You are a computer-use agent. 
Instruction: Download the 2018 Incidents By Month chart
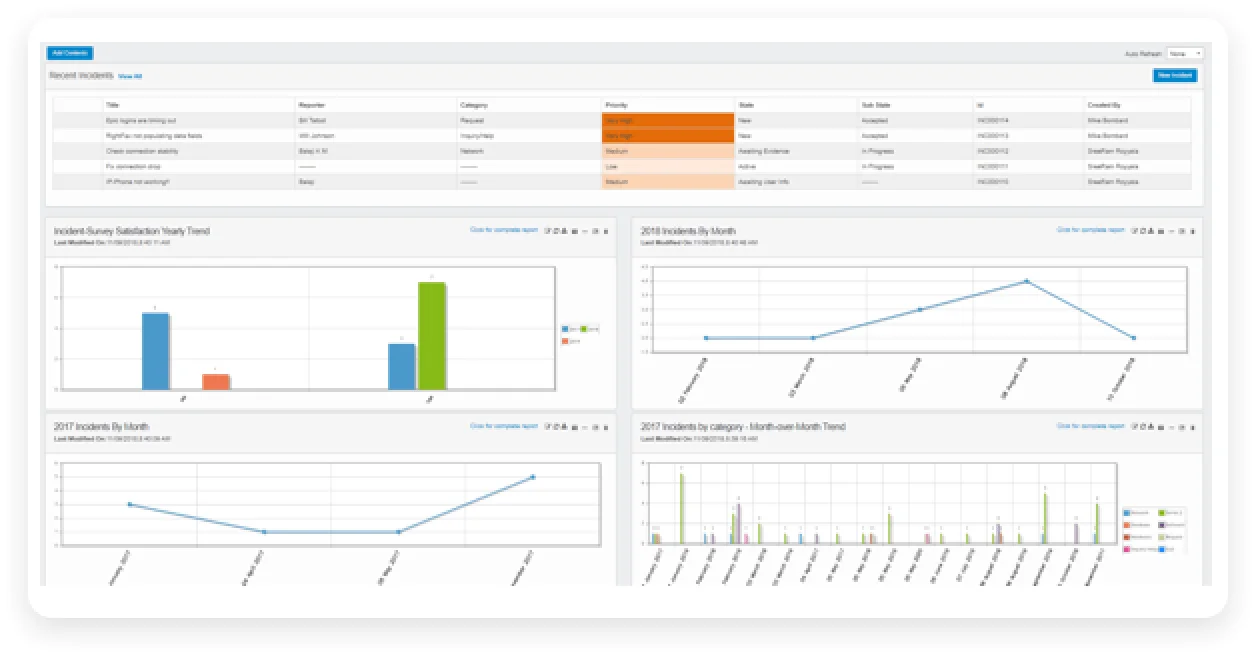pyautogui.click(x=1151, y=231)
